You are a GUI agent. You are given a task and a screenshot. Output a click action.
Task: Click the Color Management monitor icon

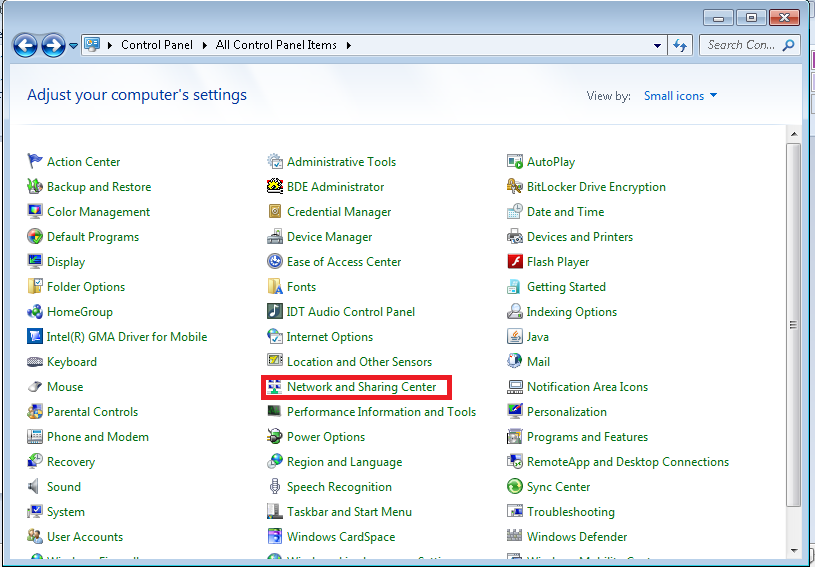(35, 211)
